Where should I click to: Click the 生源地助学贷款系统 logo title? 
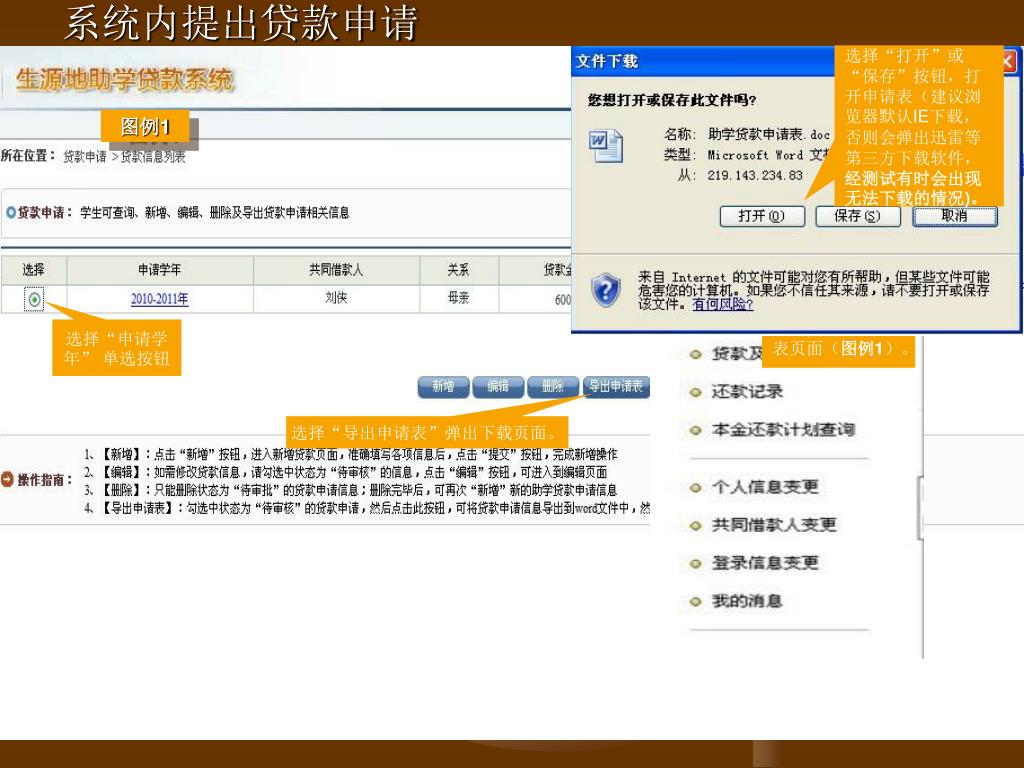click(124, 80)
